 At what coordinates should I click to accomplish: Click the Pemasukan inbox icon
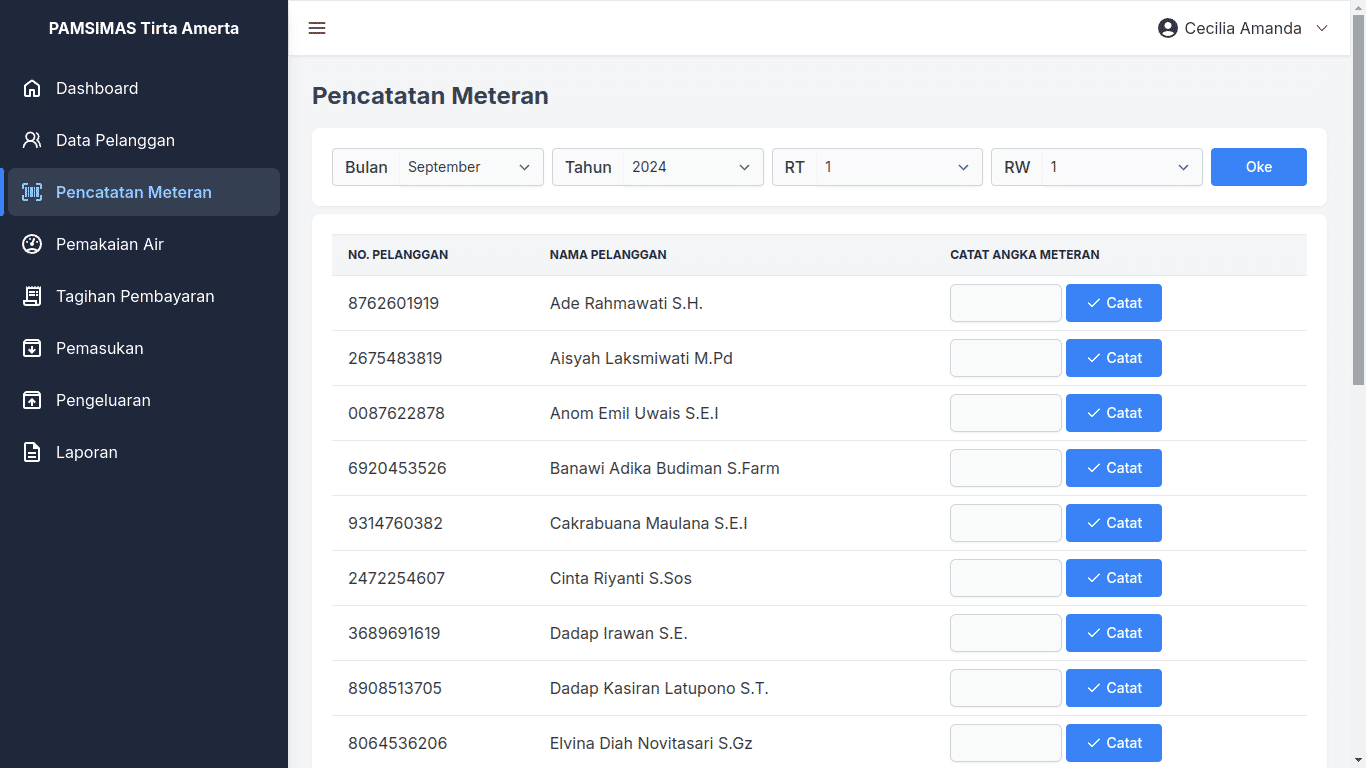[32, 348]
